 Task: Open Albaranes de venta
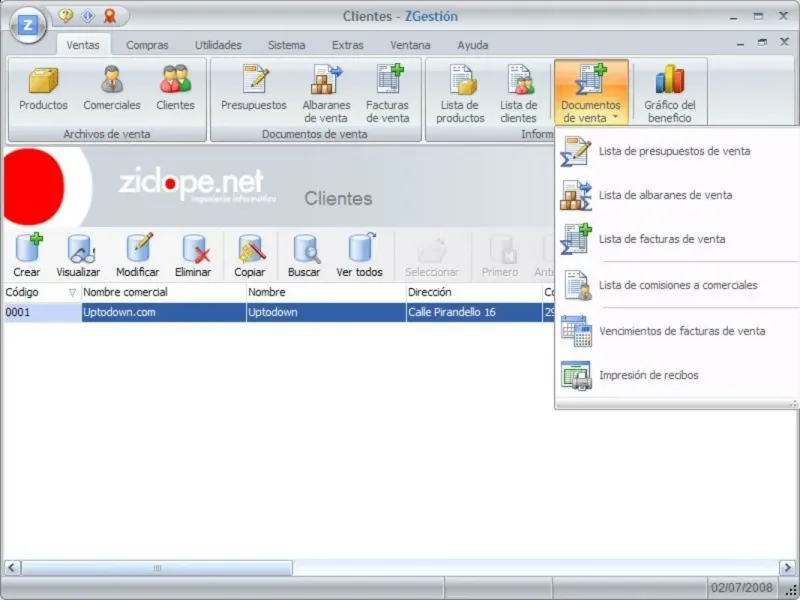[326, 93]
